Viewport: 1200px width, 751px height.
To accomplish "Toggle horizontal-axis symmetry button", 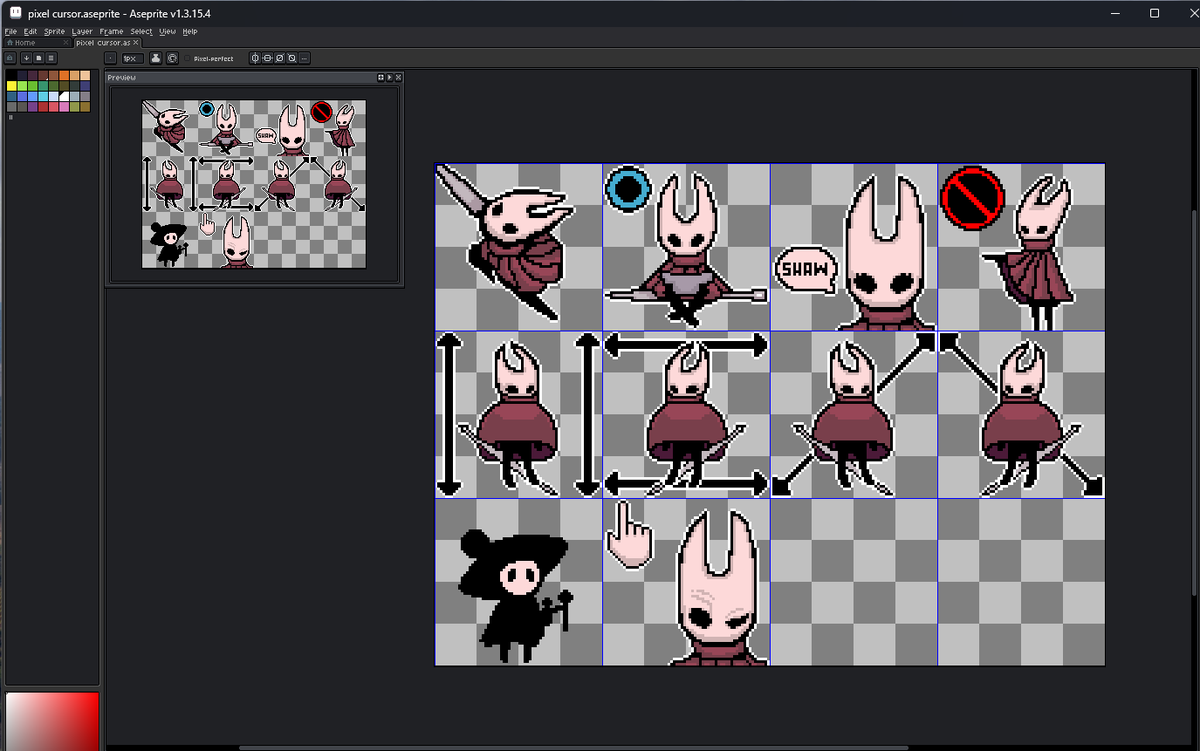I will pyautogui.click(x=267, y=58).
